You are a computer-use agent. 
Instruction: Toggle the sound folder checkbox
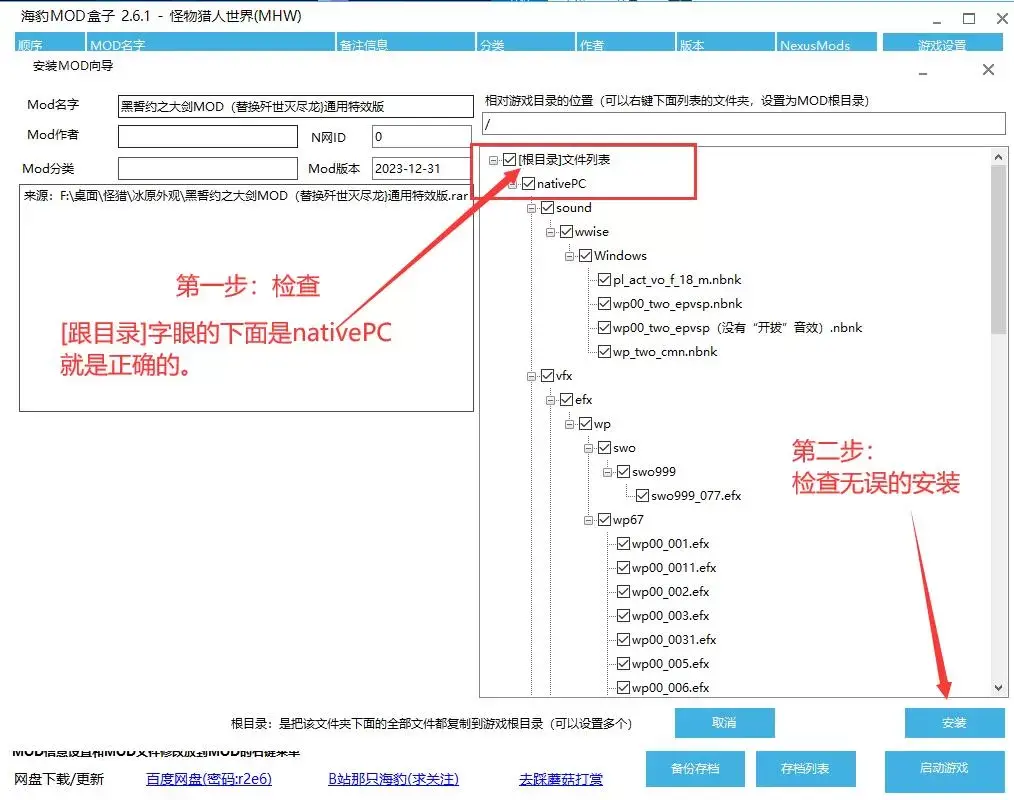547,208
